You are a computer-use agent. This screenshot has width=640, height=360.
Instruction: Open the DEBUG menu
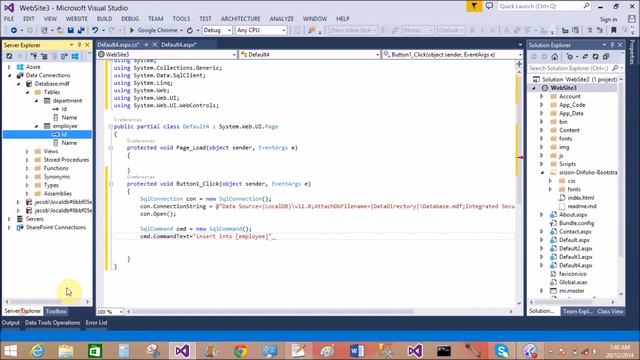click(x=130, y=19)
